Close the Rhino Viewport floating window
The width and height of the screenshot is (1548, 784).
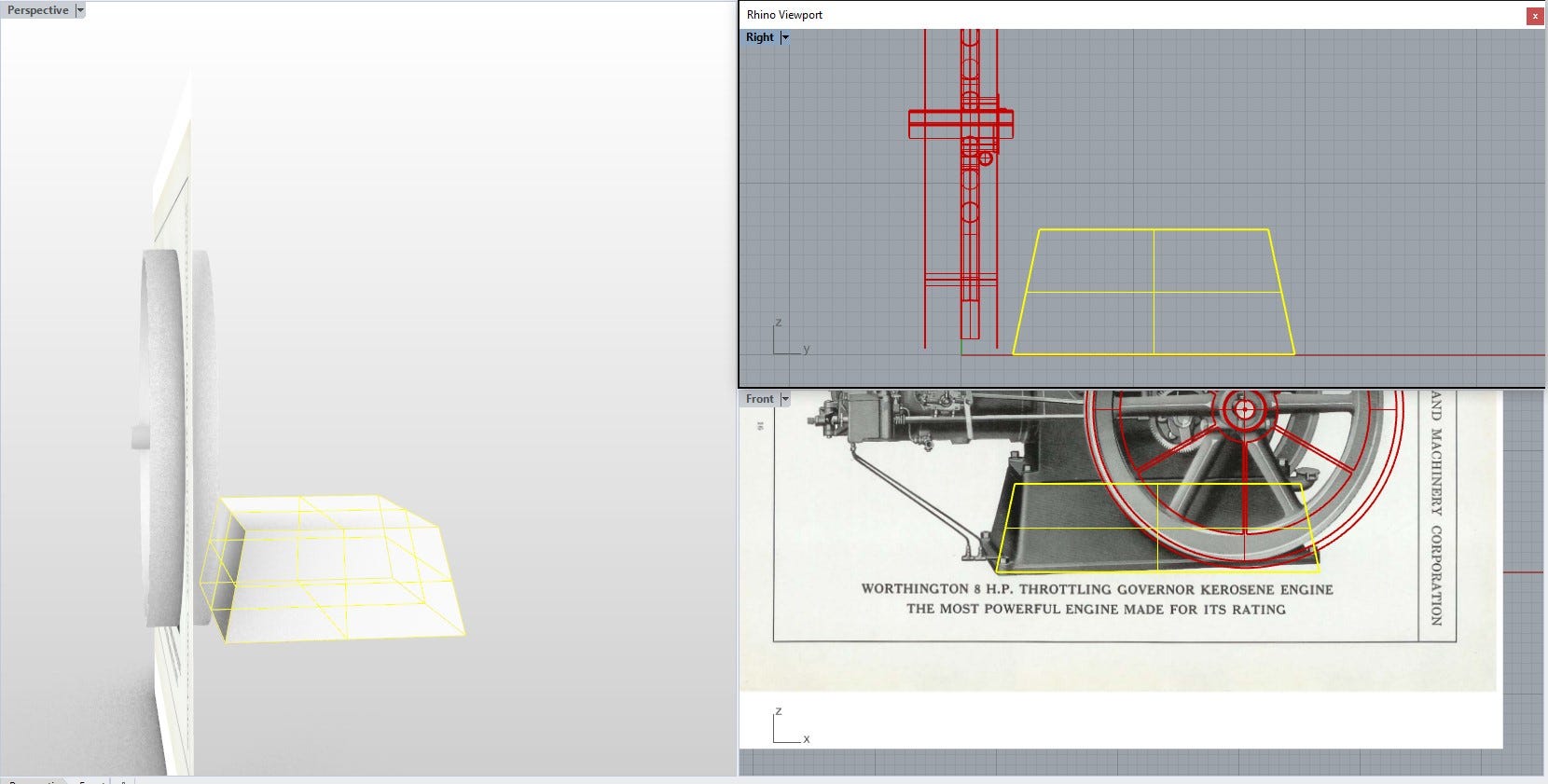1534,15
